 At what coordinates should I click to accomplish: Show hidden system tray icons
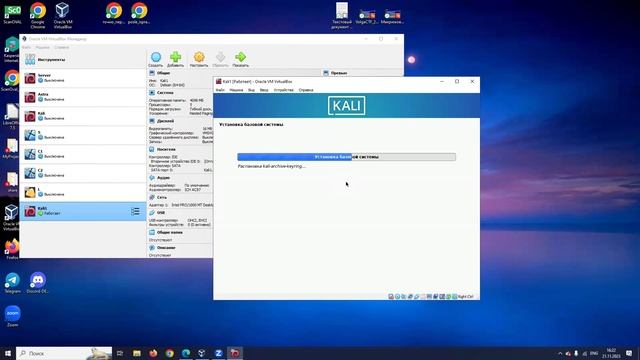pos(560,353)
